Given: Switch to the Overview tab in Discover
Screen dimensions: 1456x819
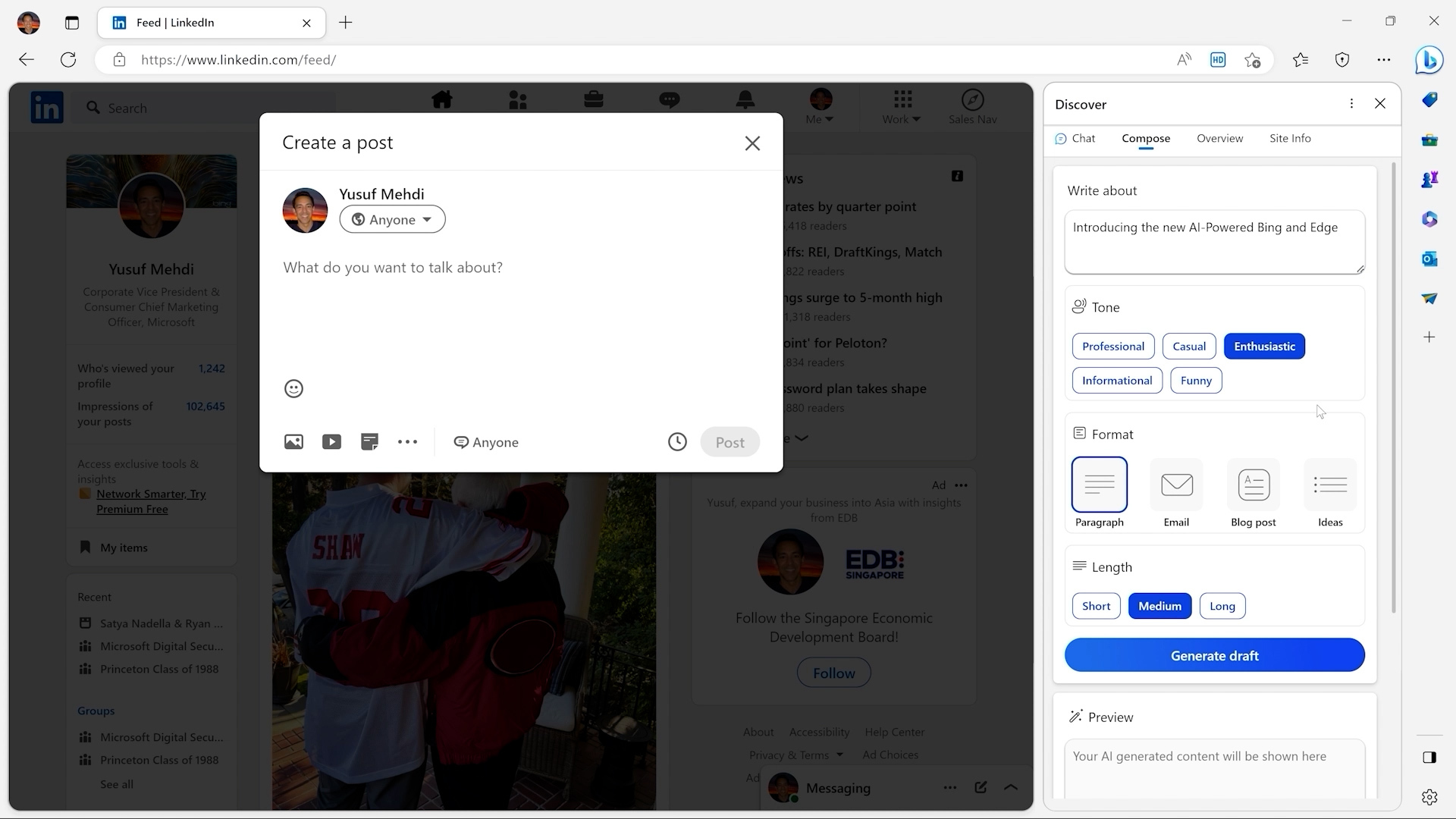Looking at the screenshot, I should pos(1219,138).
